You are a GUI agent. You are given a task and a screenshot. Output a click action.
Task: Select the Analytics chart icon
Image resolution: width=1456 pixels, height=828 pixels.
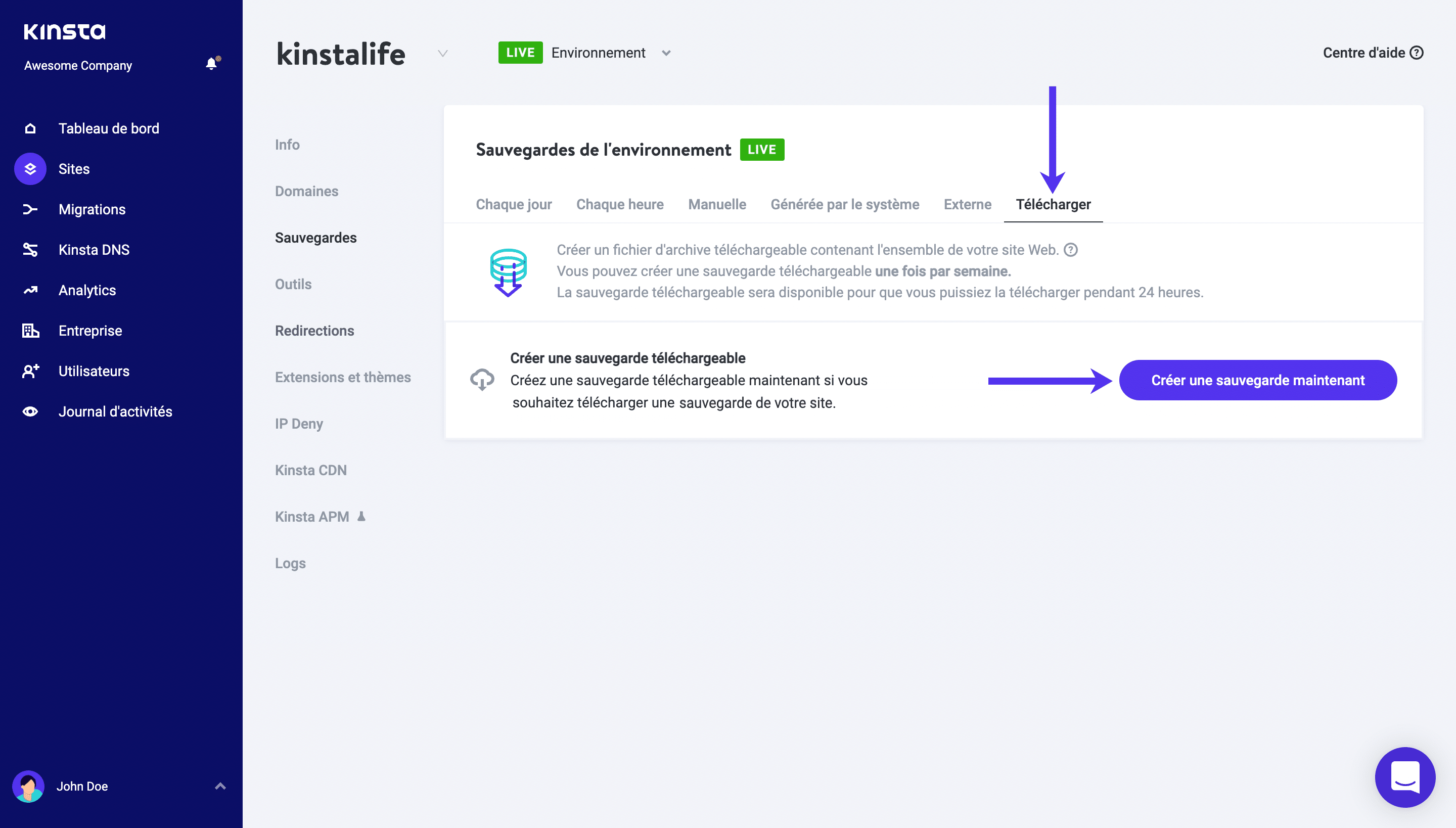pyautogui.click(x=30, y=290)
